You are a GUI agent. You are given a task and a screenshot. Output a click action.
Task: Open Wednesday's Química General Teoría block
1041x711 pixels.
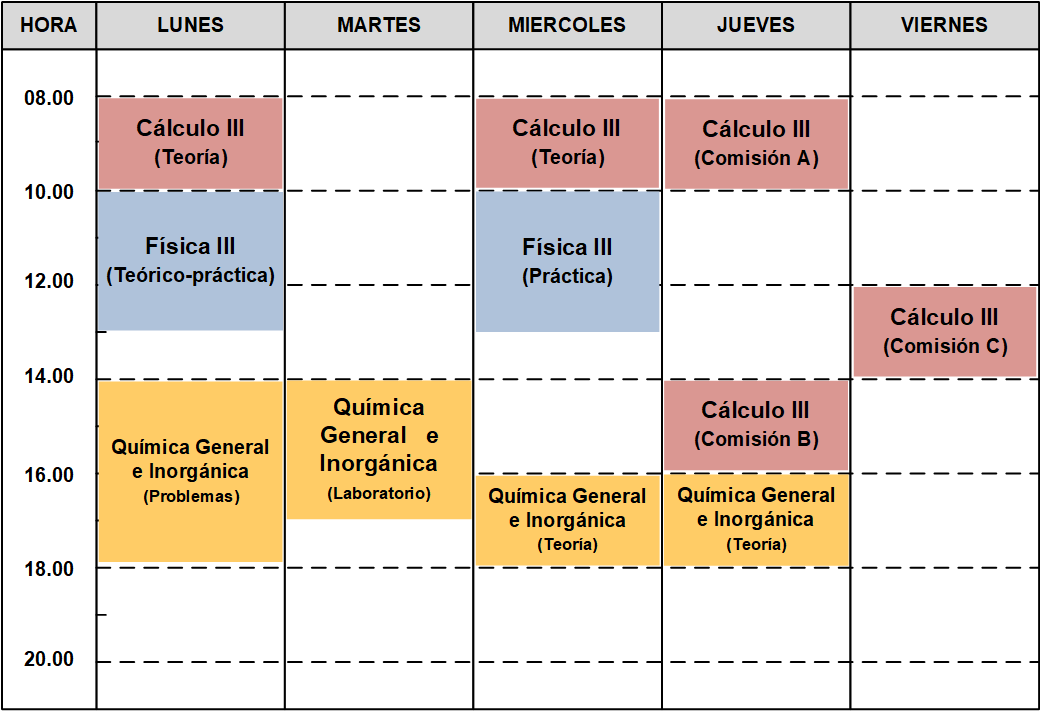(x=568, y=520)
